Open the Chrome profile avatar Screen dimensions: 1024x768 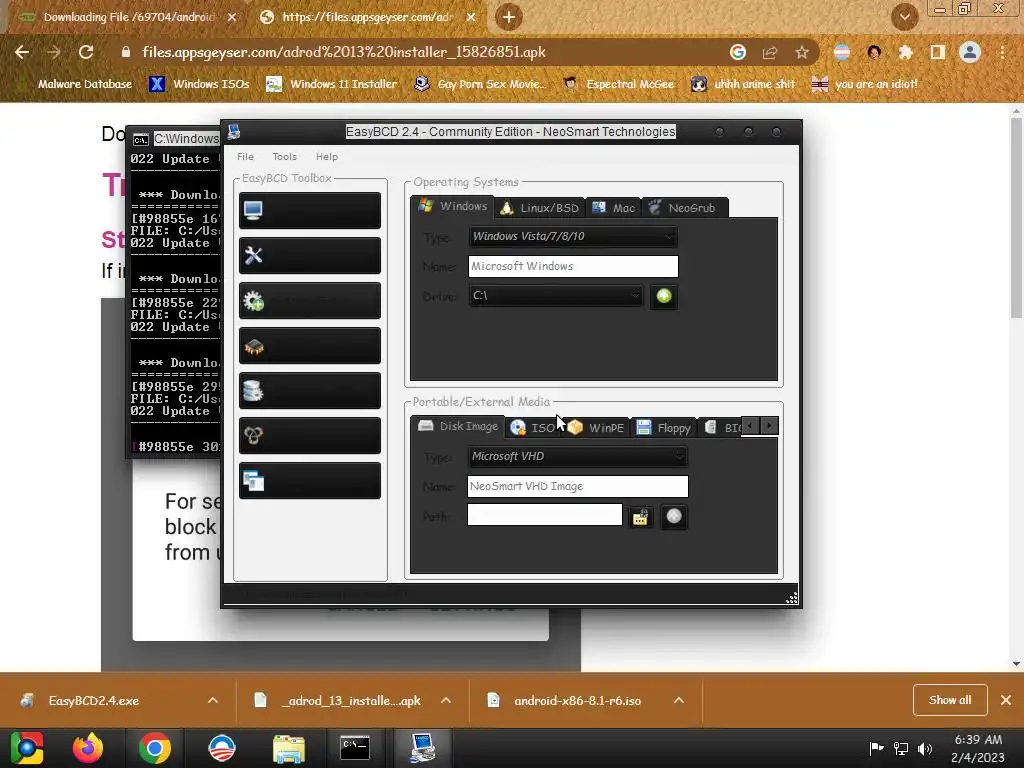970,52
